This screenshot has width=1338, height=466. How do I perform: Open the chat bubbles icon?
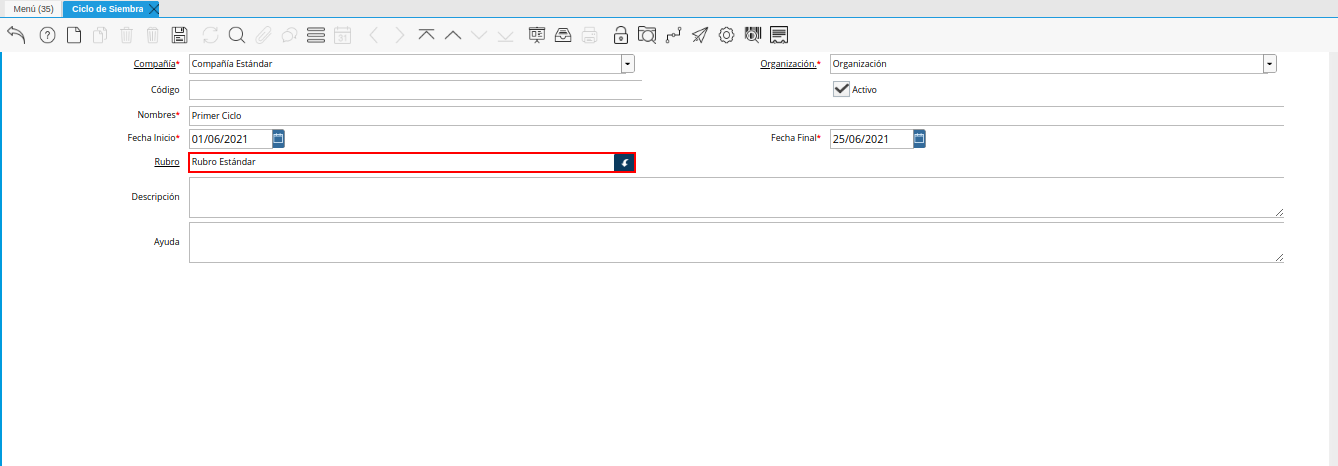(289, 35)
